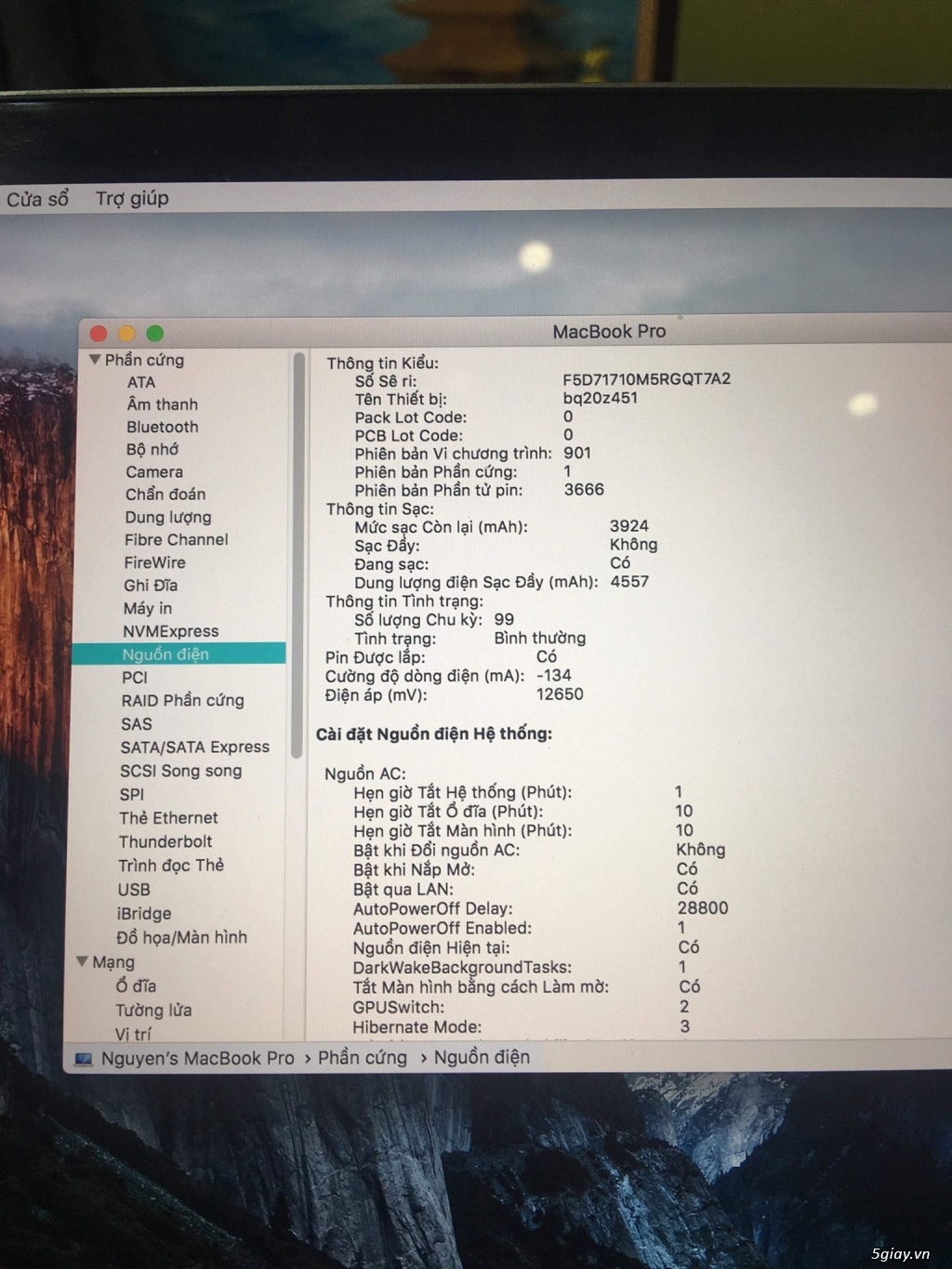The width and height of the screenshot is (952, 1269).
Task: Select RAID Phần cứng in the sidebar
Action: coord(183,700)
